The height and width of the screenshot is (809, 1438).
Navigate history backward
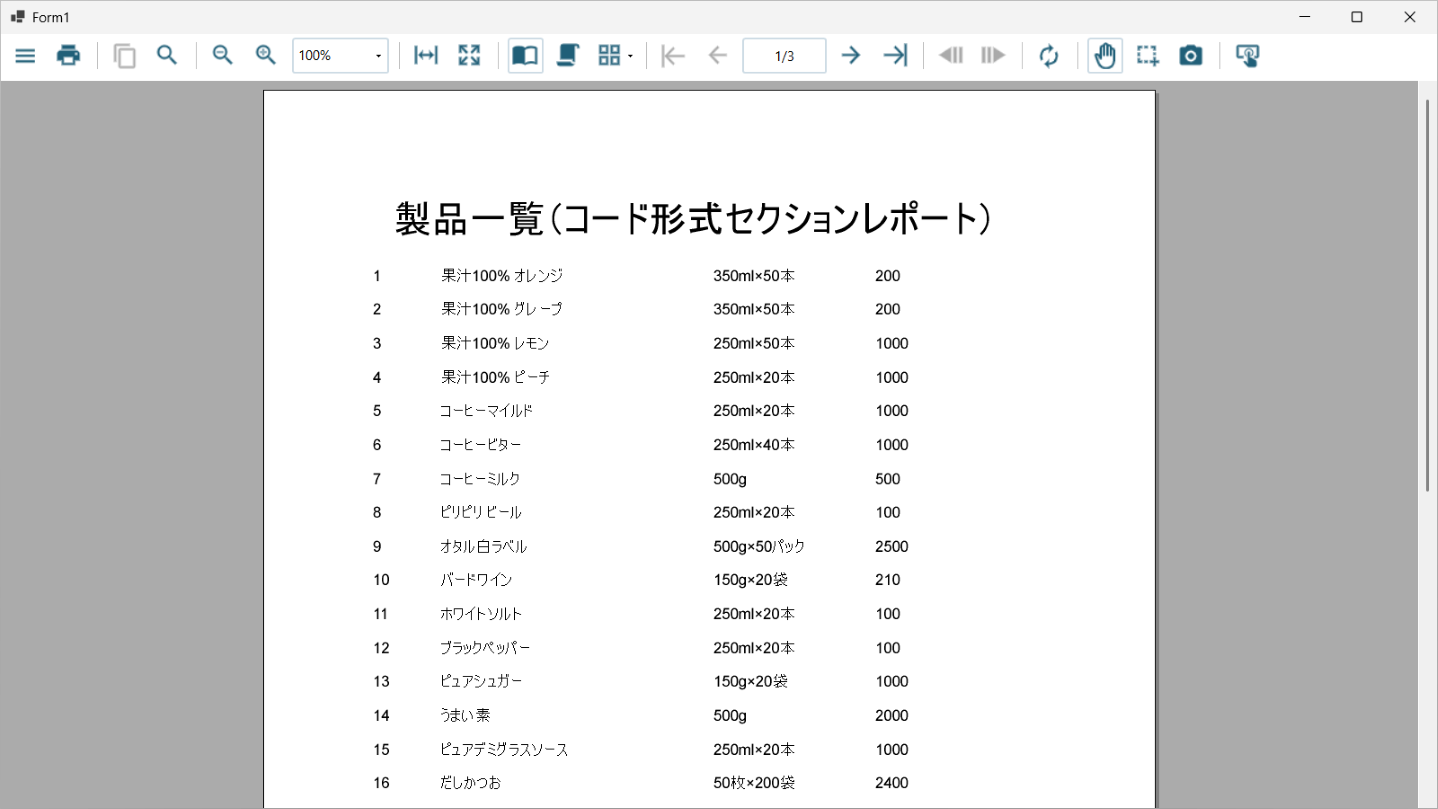[950, 56]
